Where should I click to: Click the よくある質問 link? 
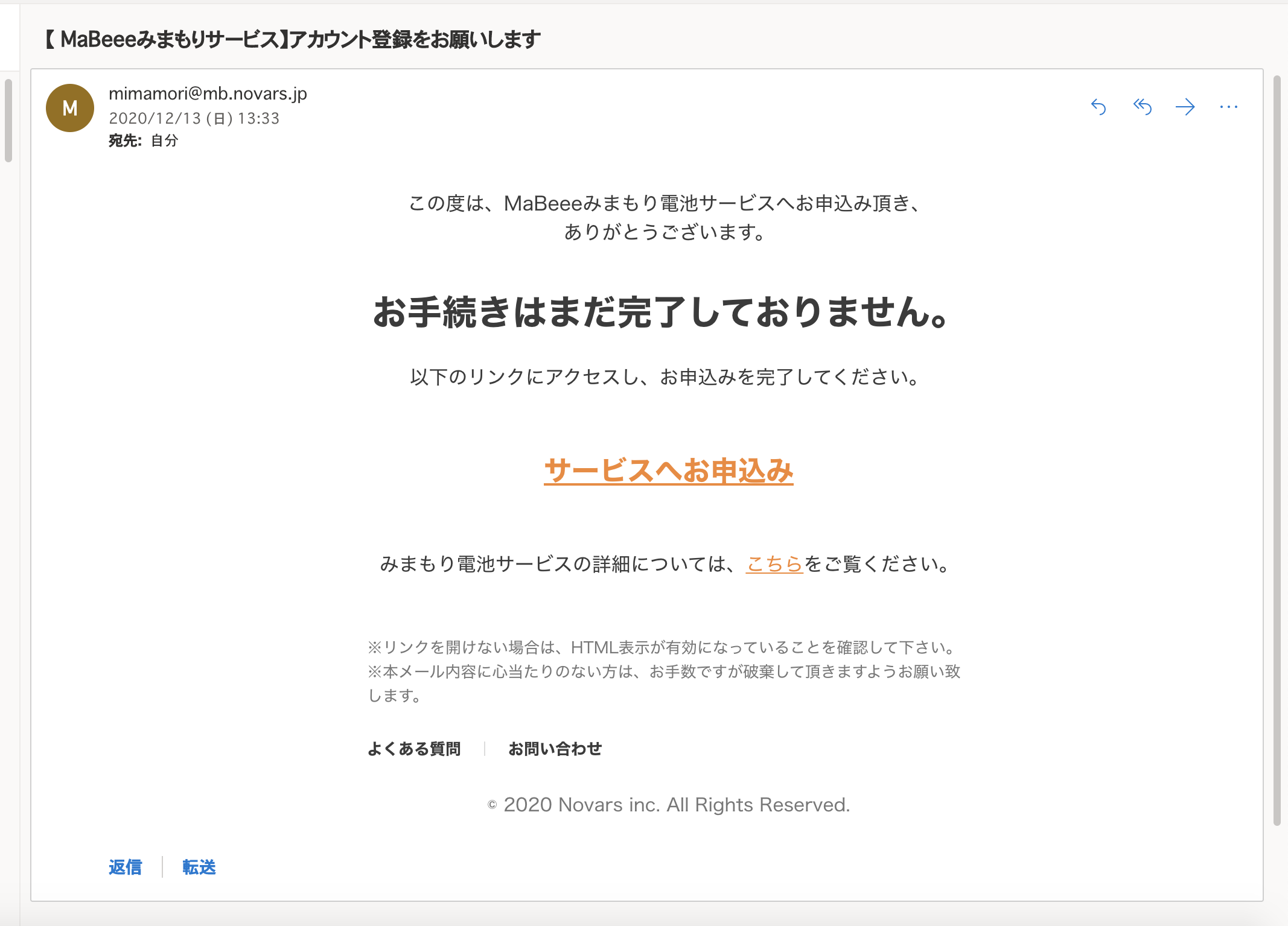(414, 749)
